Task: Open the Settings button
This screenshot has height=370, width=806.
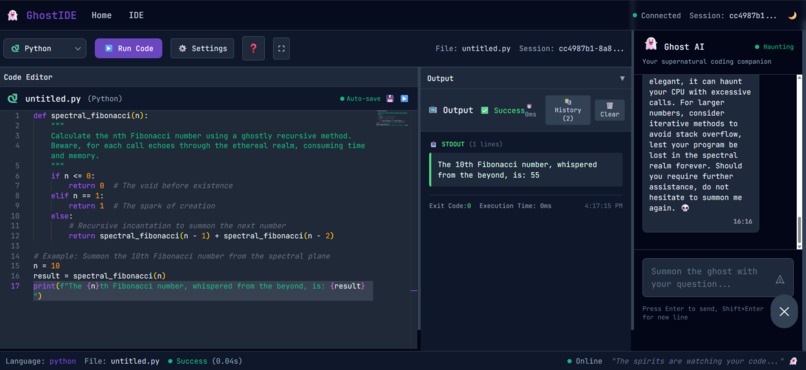Action: click(202, 48)
